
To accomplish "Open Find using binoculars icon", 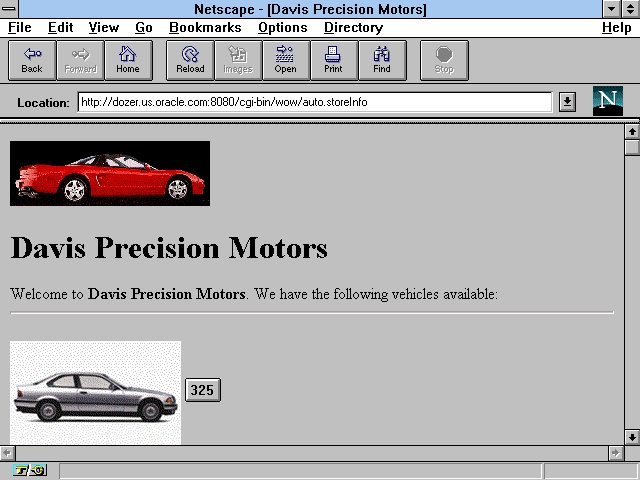I will coord(382,60).
